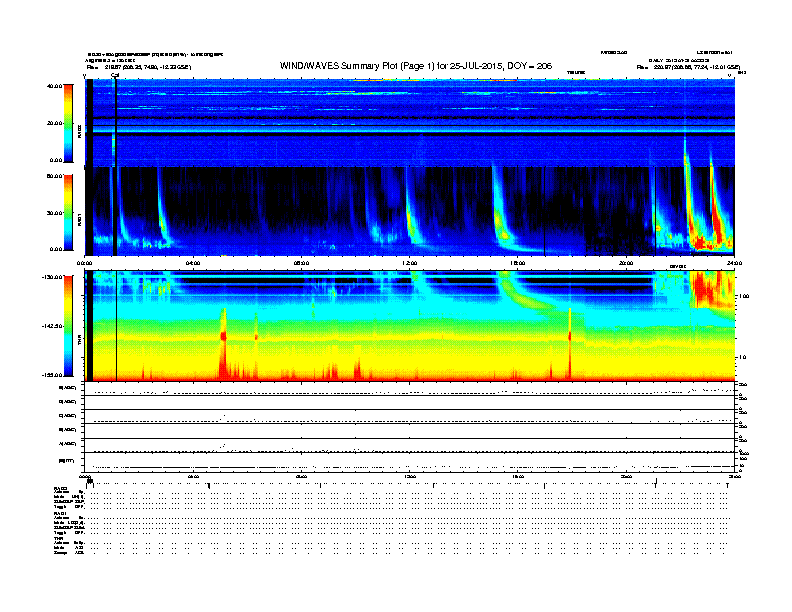Image resolution: width=792 pixels, height=612 pixels.
Task: Click 16:00 tick label below RAD1 spectrogram
Action: click(517, 263)
